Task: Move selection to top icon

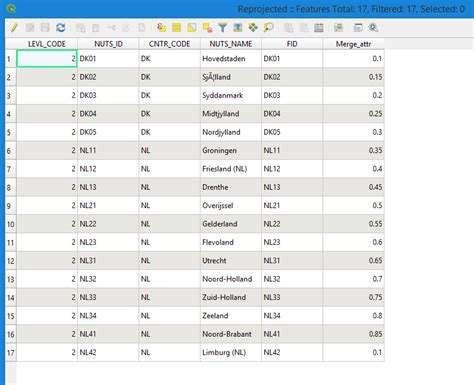Action: pos(238,28)
